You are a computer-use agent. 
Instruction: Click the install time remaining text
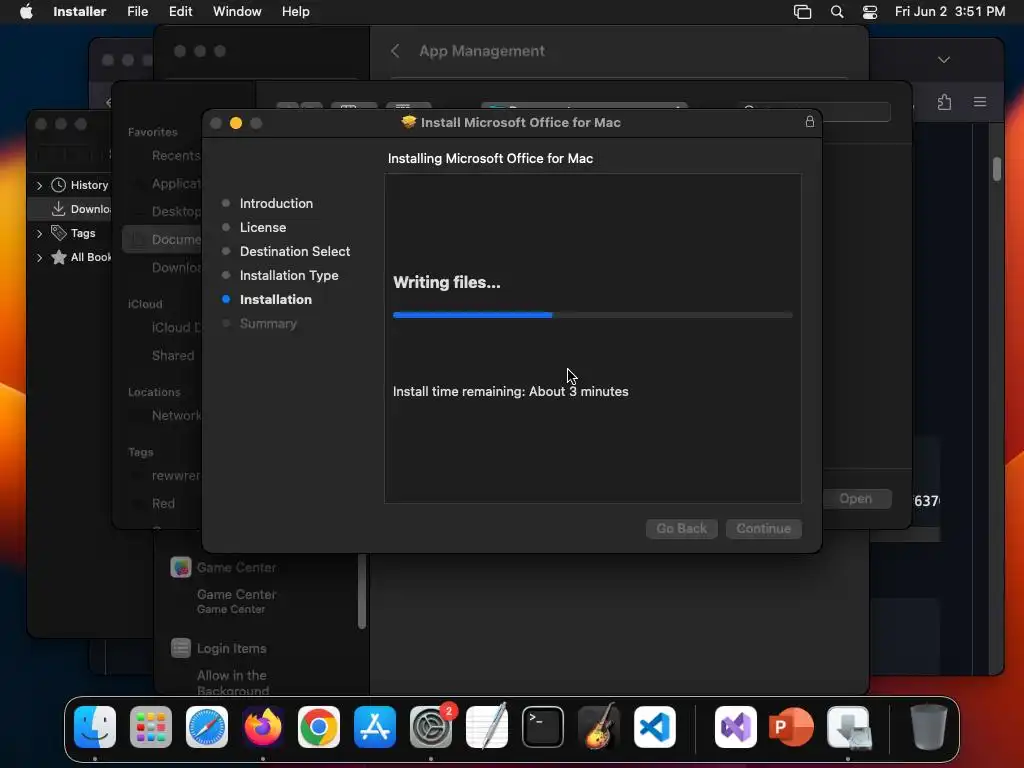coord(510,391)
